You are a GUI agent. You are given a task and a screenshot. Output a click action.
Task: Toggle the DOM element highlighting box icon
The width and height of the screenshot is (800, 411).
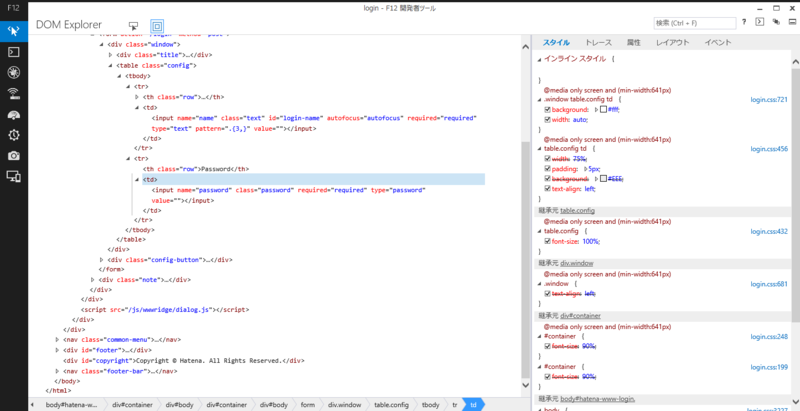point(157,25)
